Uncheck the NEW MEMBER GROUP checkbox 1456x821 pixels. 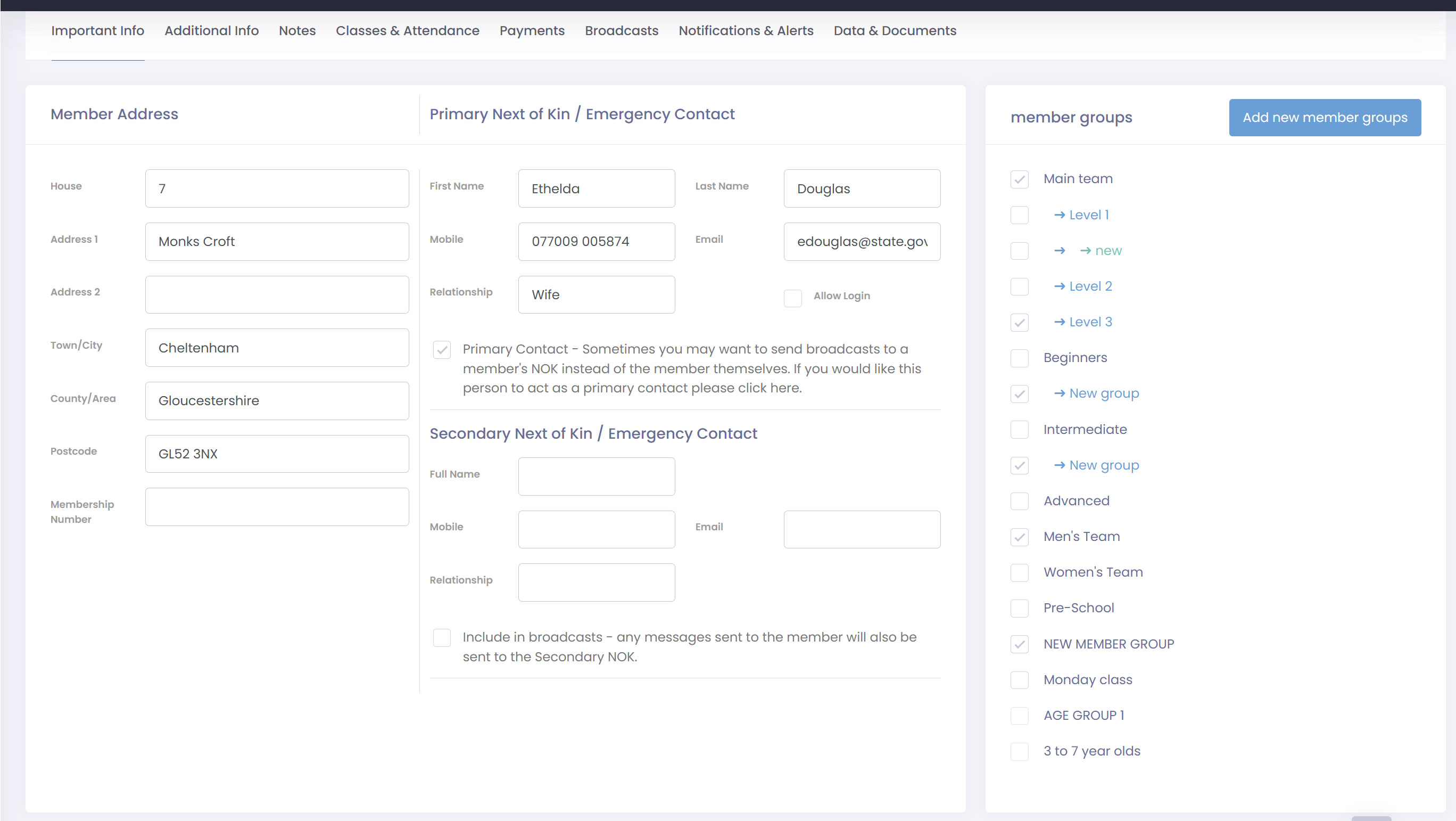(x=1019, y=645)
